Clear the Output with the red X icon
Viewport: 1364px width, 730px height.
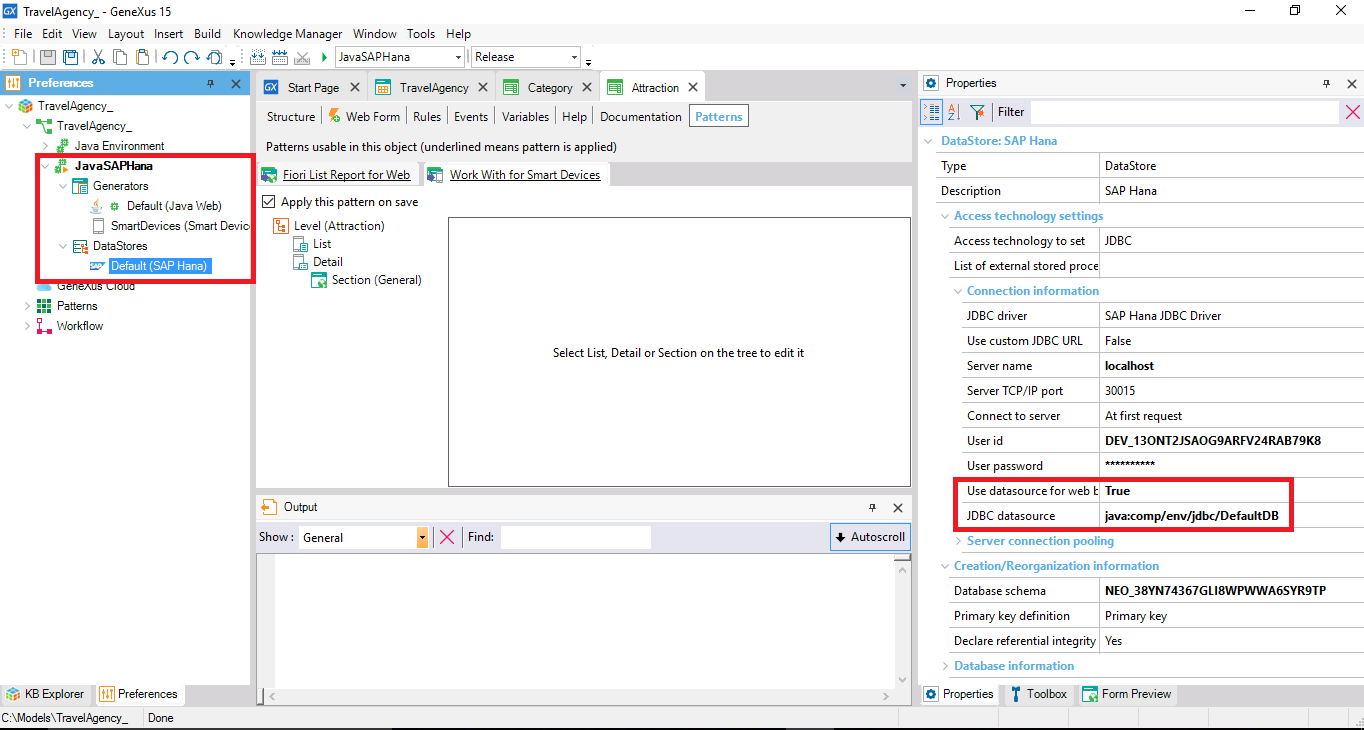point(447,538)
